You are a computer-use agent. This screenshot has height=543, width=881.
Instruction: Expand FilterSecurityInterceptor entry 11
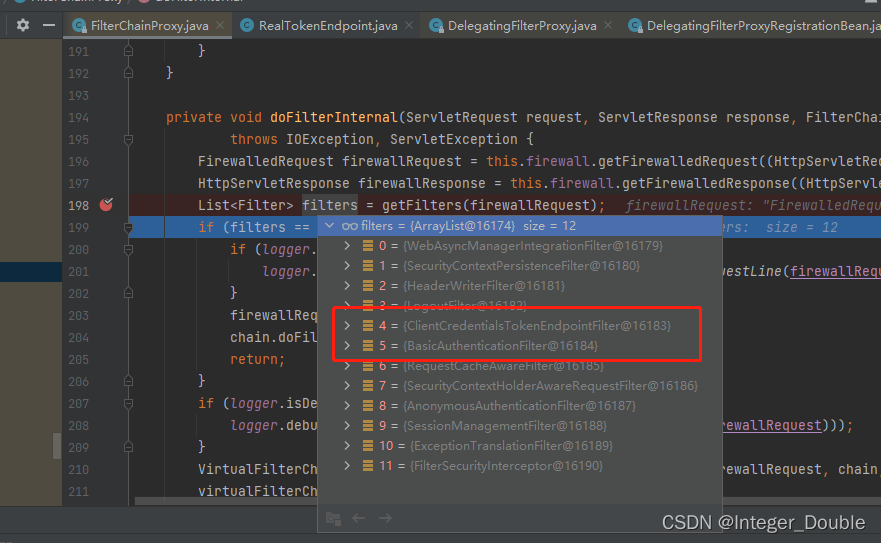click(347, 465)
